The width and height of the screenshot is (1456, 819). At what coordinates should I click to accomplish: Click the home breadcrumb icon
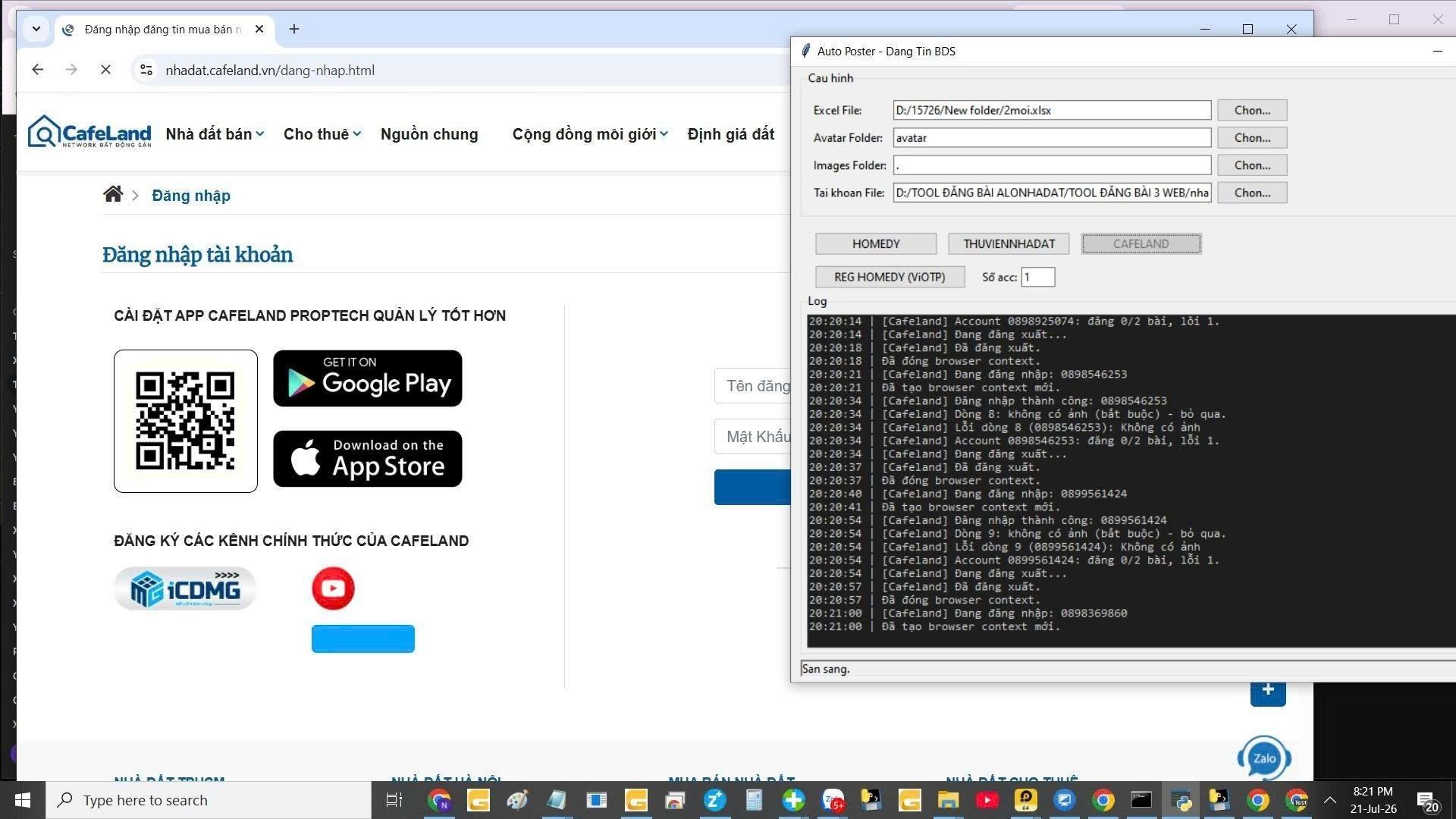tap(113, 194)
